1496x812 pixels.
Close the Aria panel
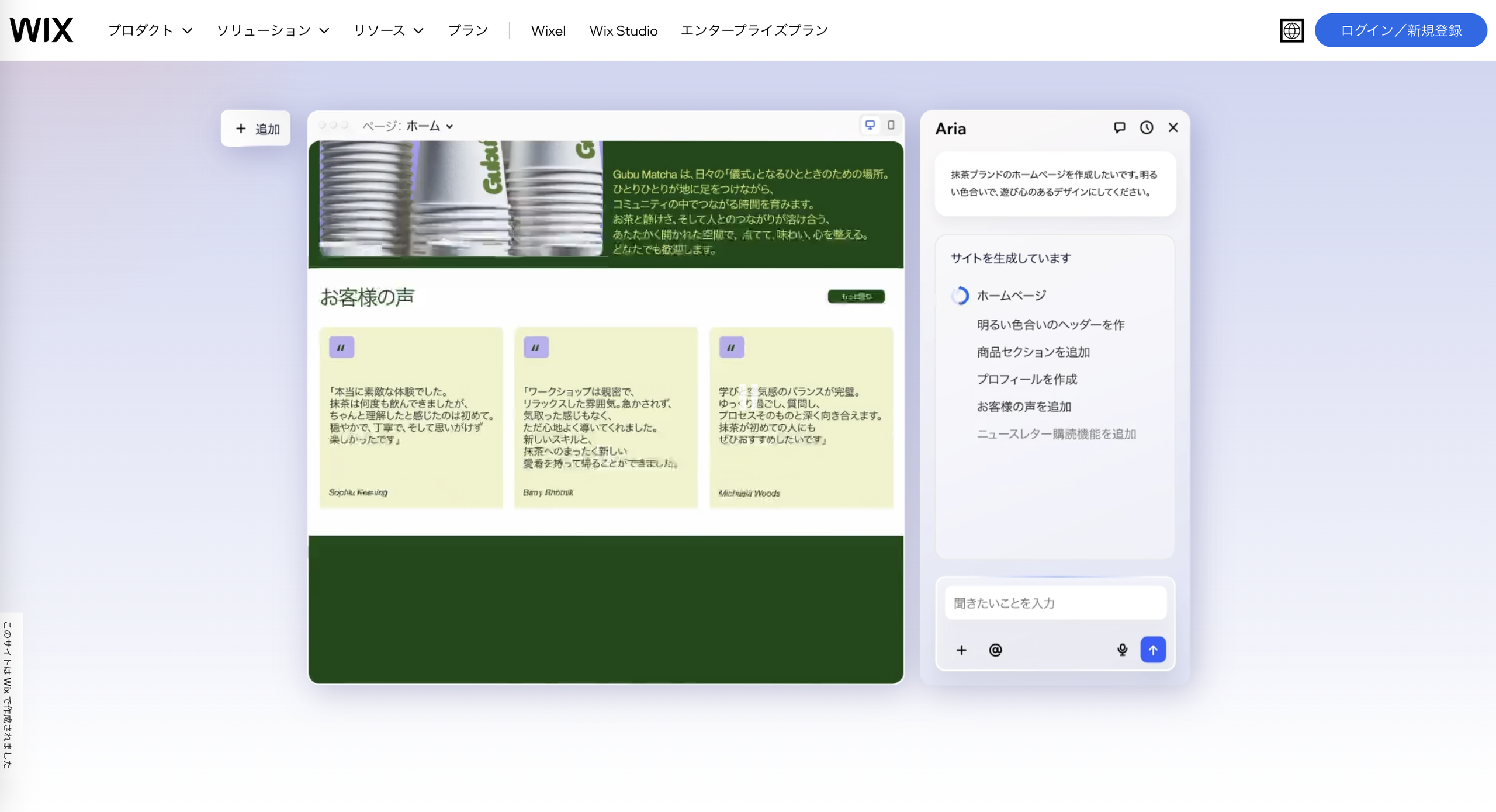[x=1173, y=127]
